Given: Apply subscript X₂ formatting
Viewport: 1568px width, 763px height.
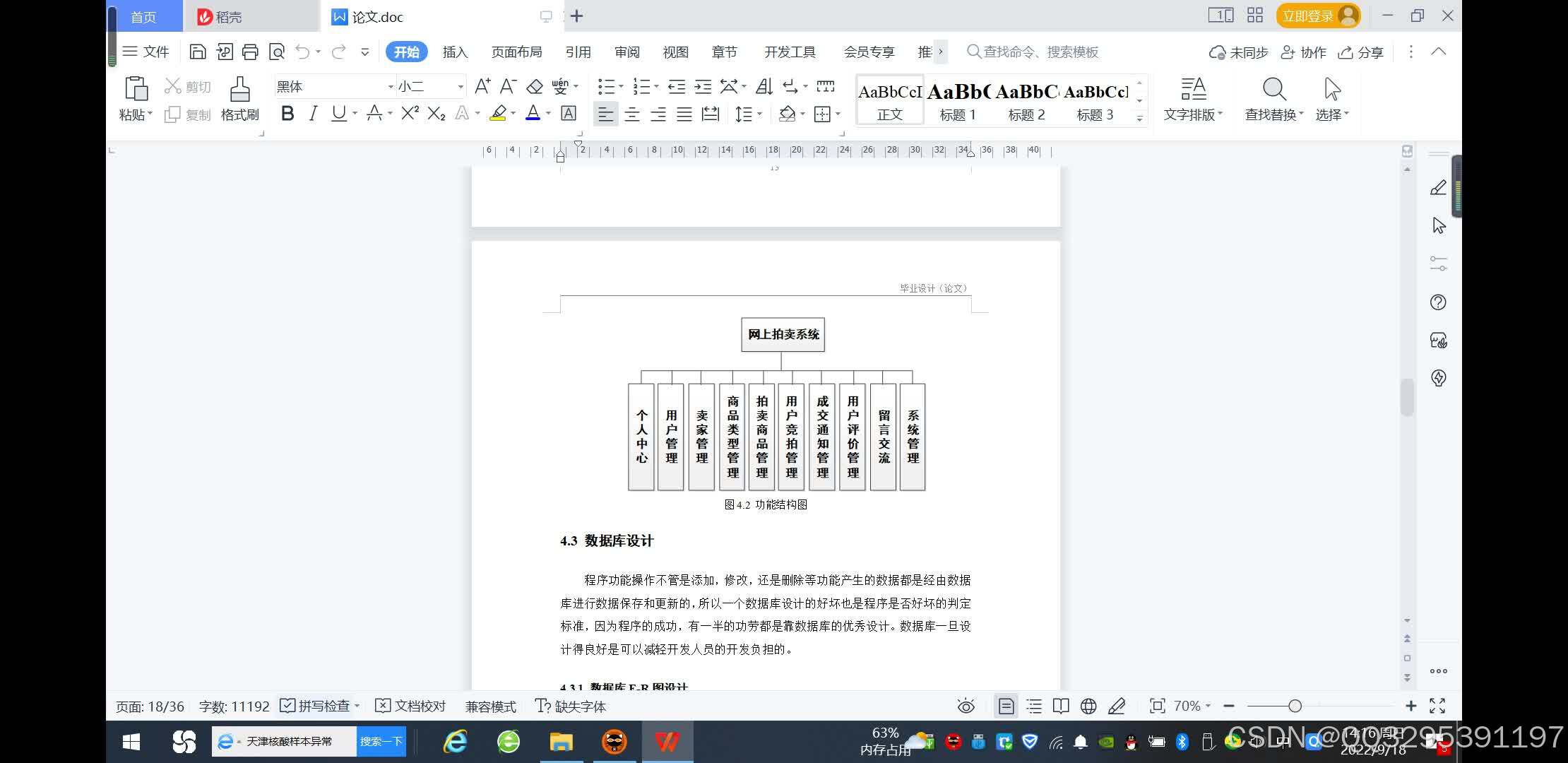Looking at the screenshot, I should click(436, 113).
